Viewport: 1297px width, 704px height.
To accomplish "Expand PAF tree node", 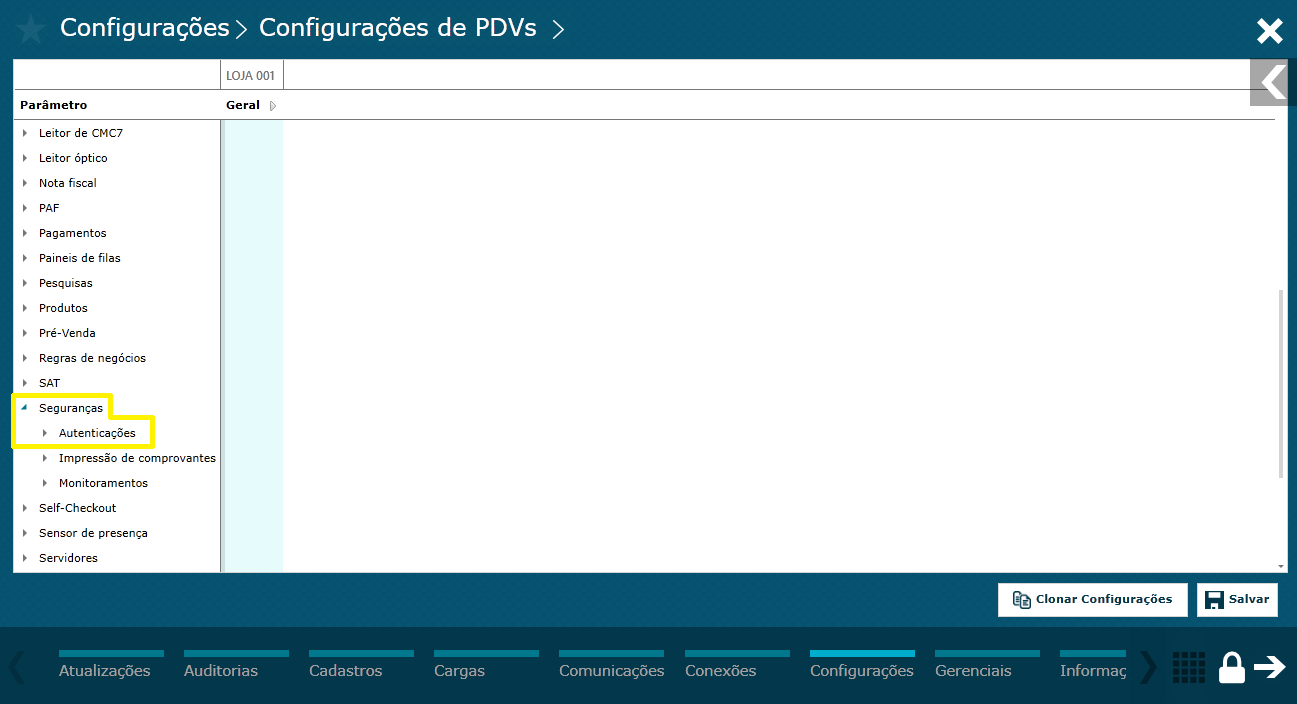I will (25, 208).
